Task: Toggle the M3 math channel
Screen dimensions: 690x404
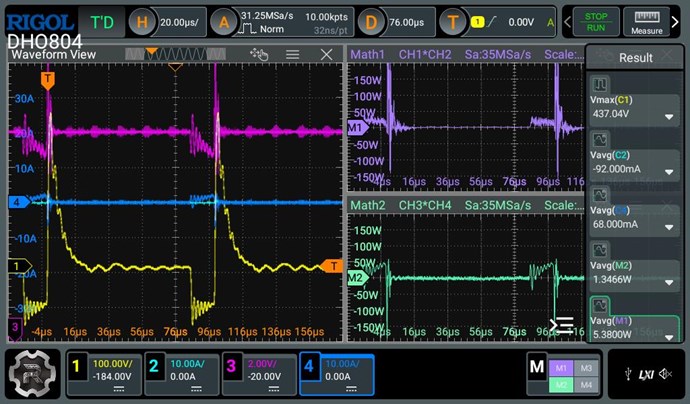Action: coord(586,368)
